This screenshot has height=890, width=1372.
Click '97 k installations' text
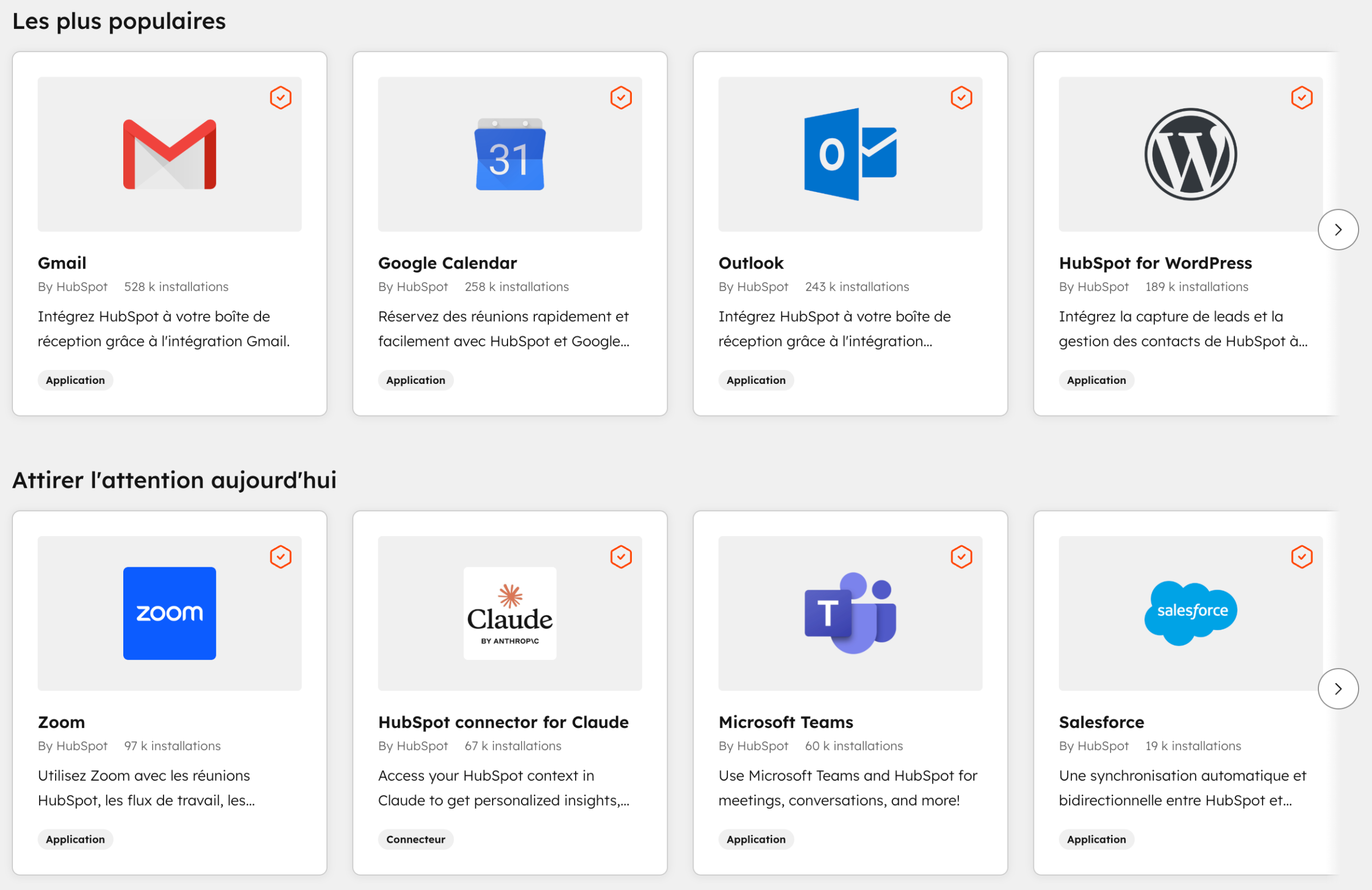(x=173, y=746)
